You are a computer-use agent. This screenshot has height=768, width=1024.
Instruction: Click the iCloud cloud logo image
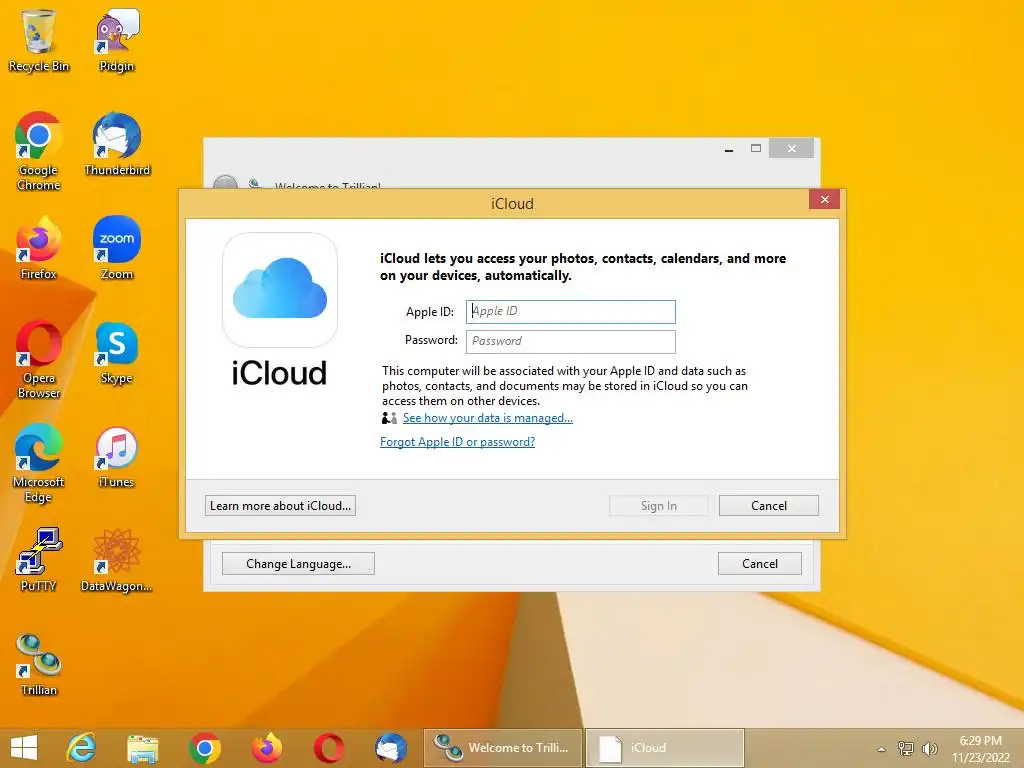point(280,289)
